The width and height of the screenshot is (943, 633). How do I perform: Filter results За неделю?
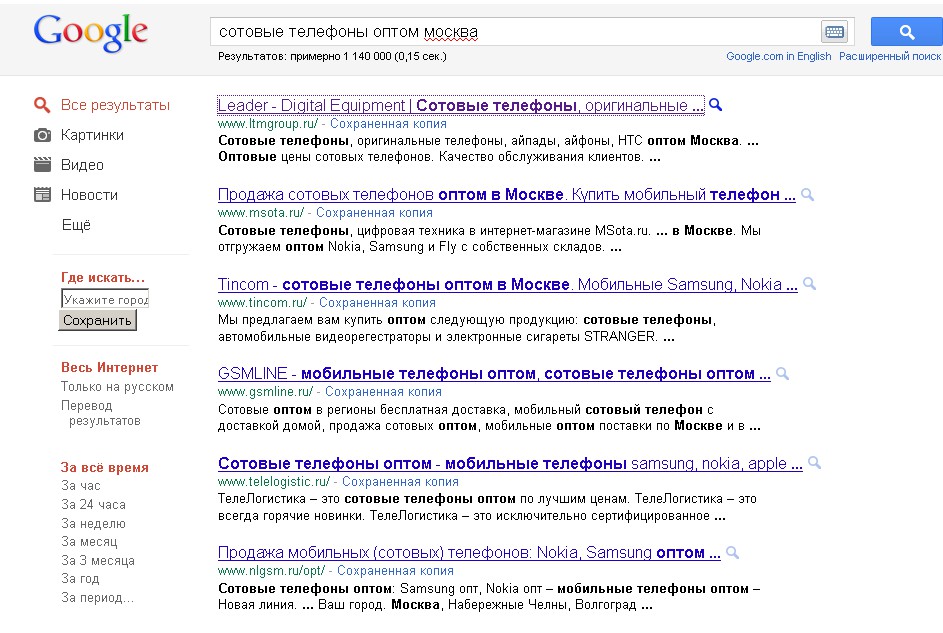tap(93, 524)
